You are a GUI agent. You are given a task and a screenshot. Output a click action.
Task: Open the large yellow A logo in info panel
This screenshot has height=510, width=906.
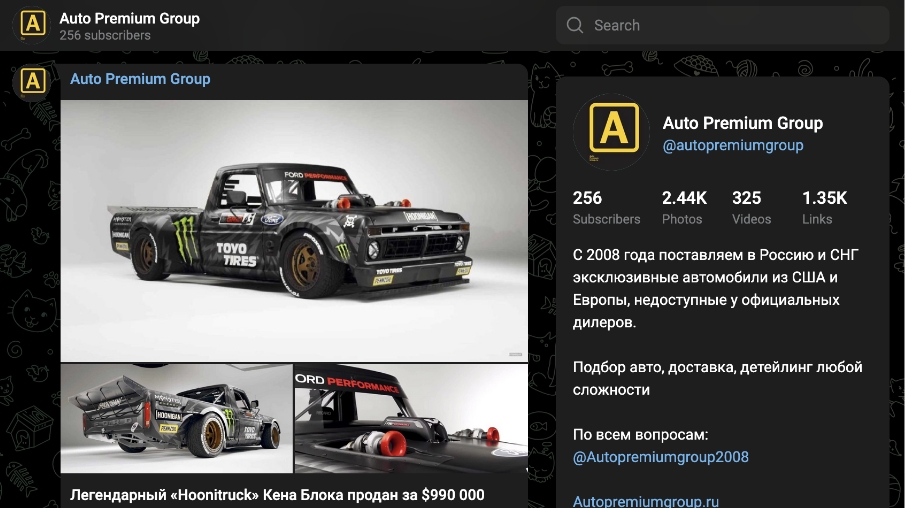pyautogui.click(x=611, y=132)
